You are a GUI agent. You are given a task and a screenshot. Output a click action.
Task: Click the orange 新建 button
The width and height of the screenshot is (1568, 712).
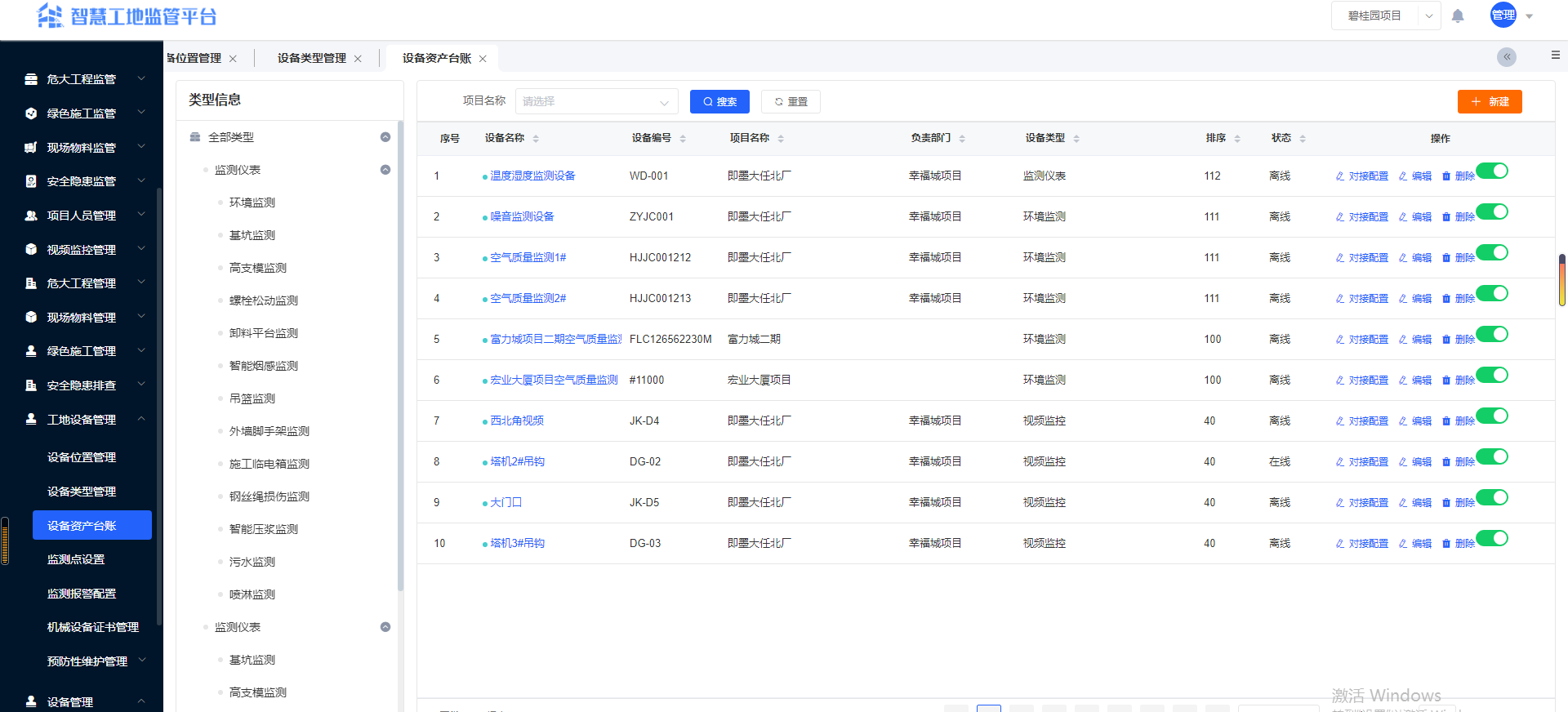1490,102
